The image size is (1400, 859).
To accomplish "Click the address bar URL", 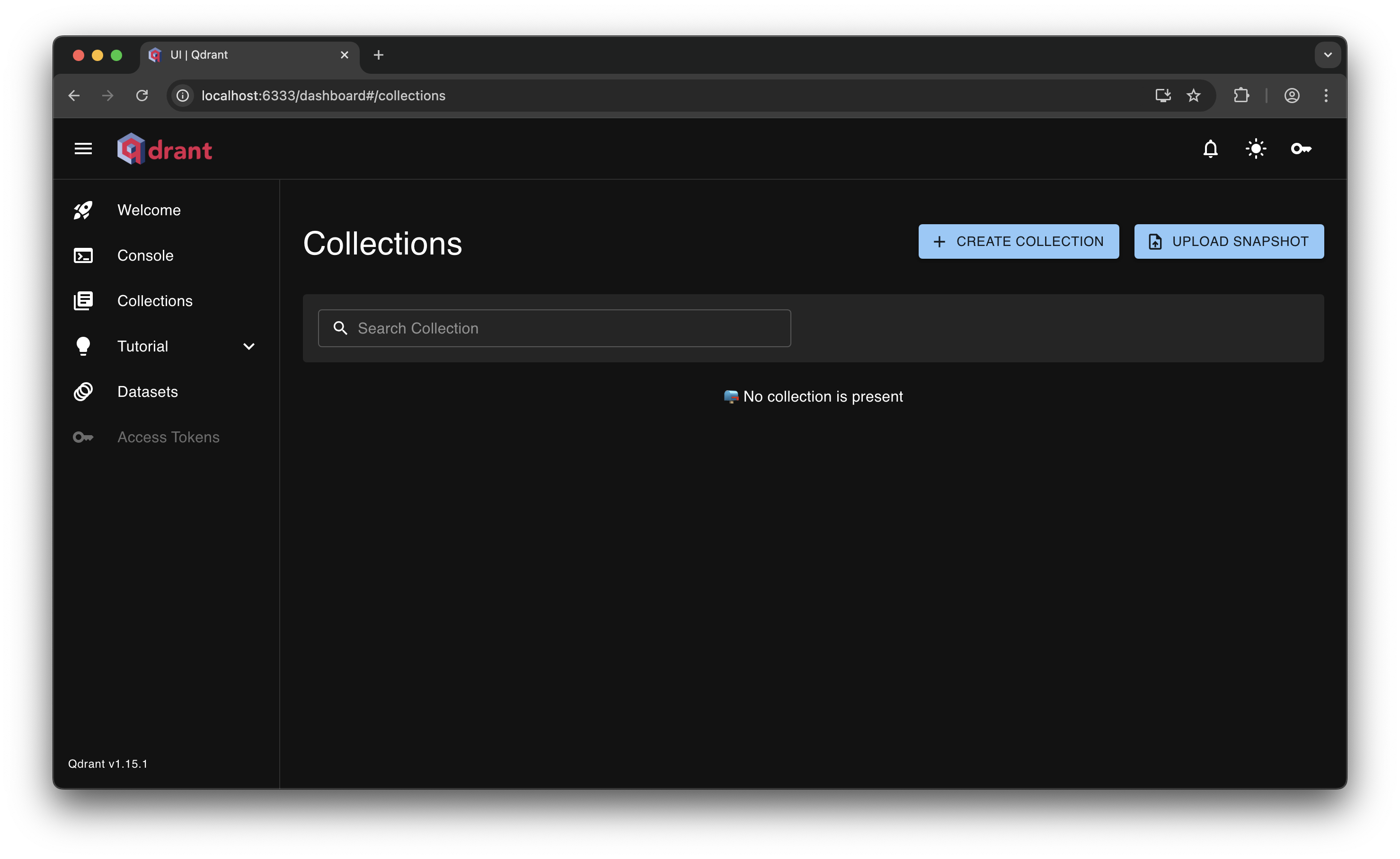I will [323, 96].
